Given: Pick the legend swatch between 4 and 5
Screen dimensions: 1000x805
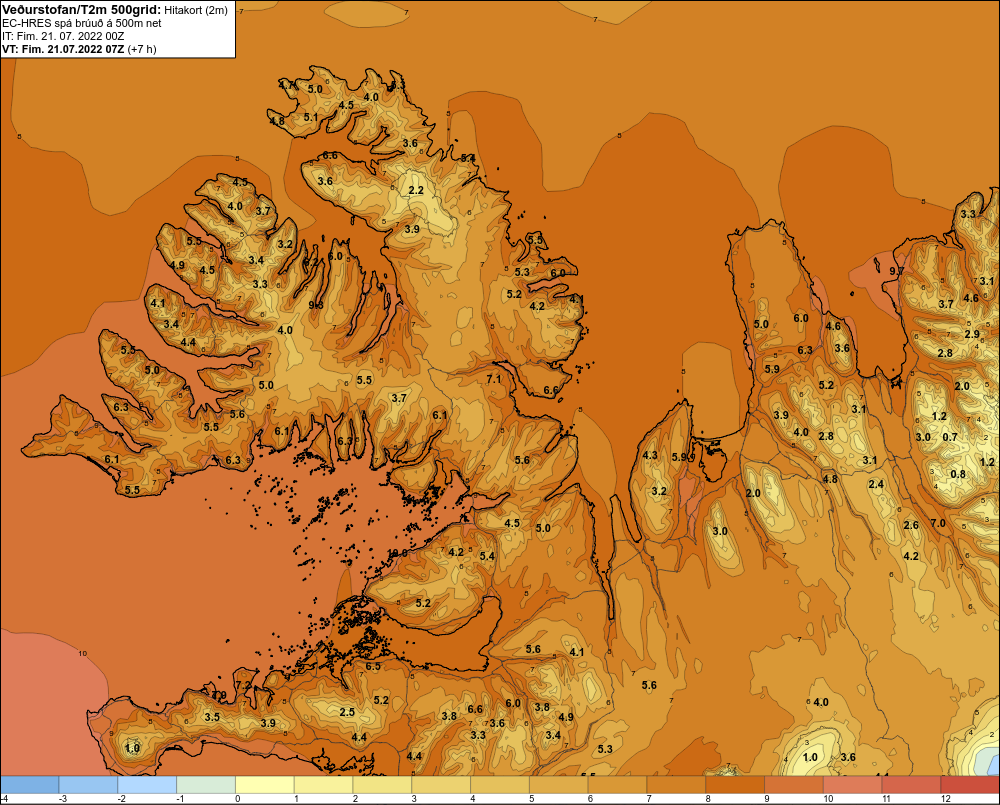Looking at the screenshot, I should click(500, 785).
